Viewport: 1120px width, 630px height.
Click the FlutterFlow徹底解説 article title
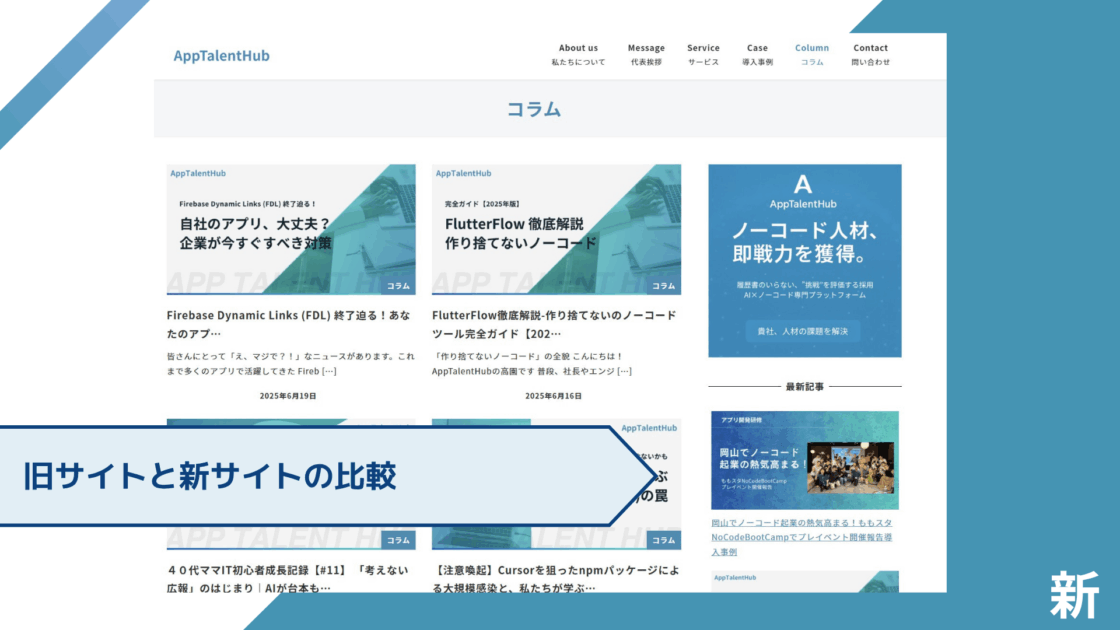[554, 324]
